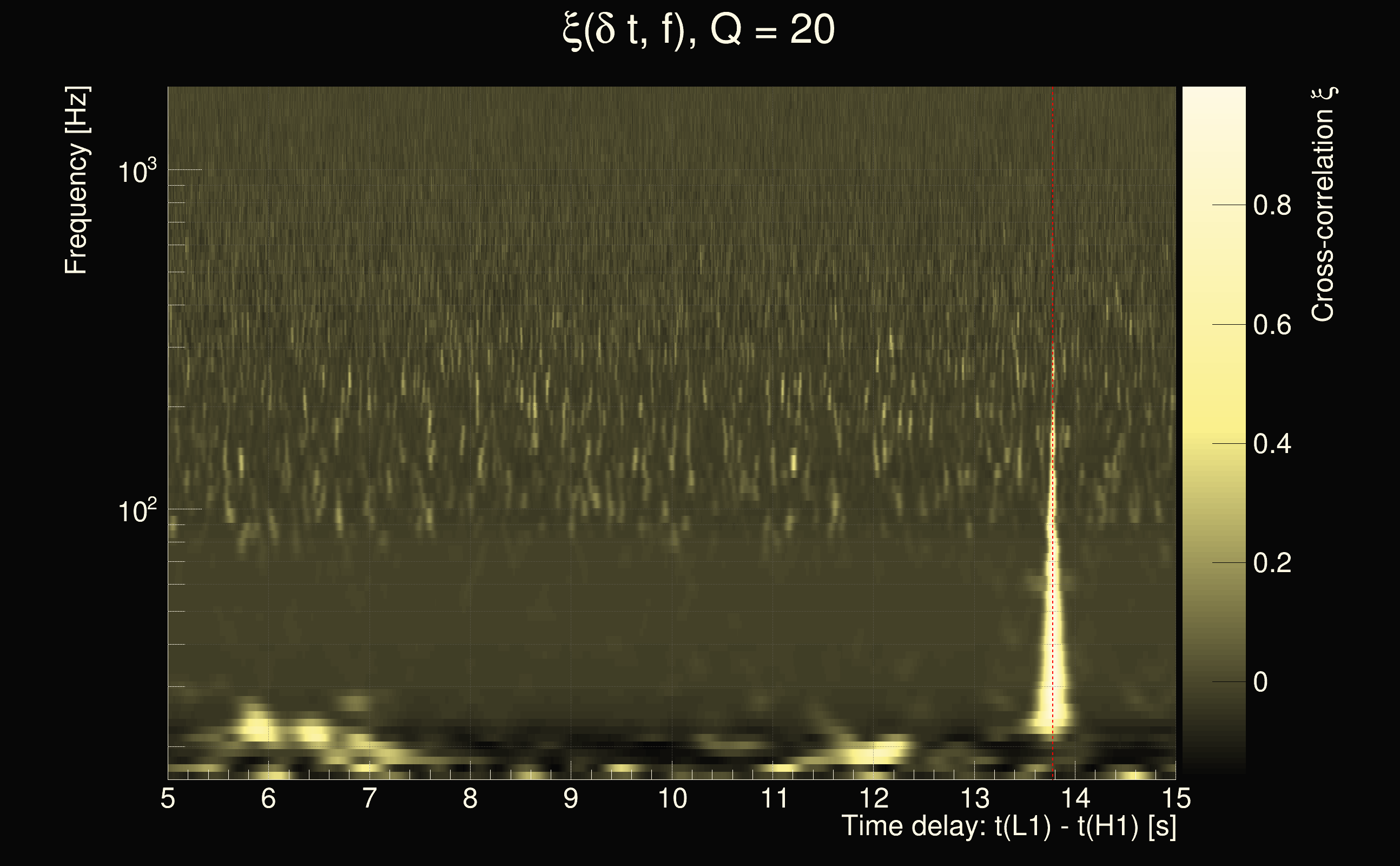
Task: Click the x-axis tick label 12
Action: click(x=874, y=798)
